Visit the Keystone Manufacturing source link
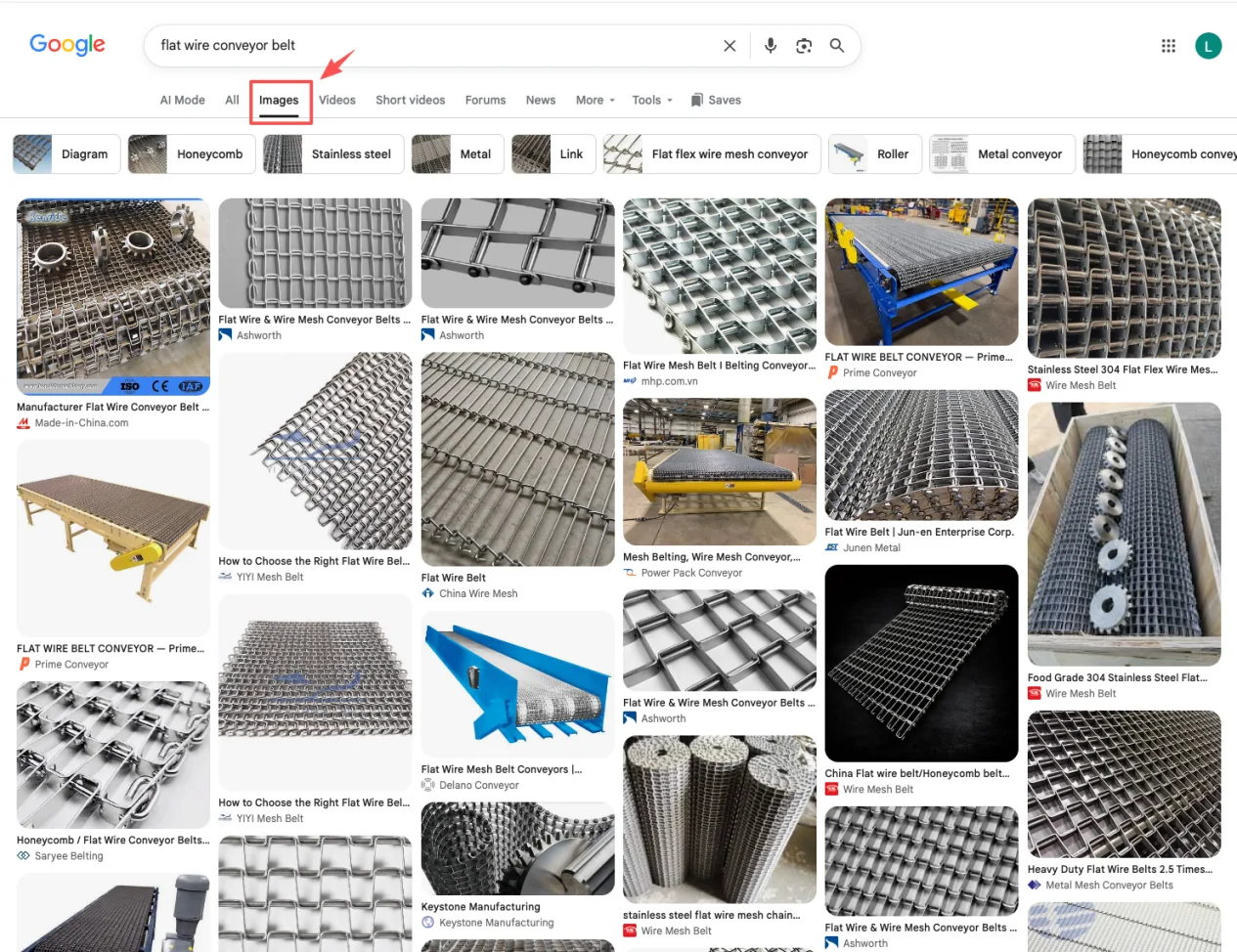1237x952 pixels. [488, 923]
